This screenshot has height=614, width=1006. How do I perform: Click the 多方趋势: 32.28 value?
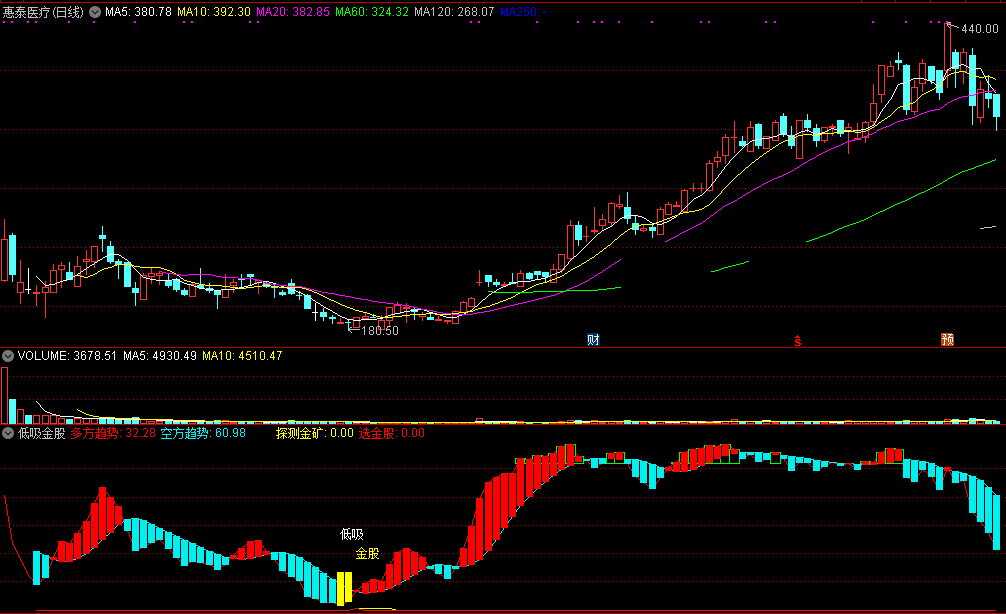(113, 433)
